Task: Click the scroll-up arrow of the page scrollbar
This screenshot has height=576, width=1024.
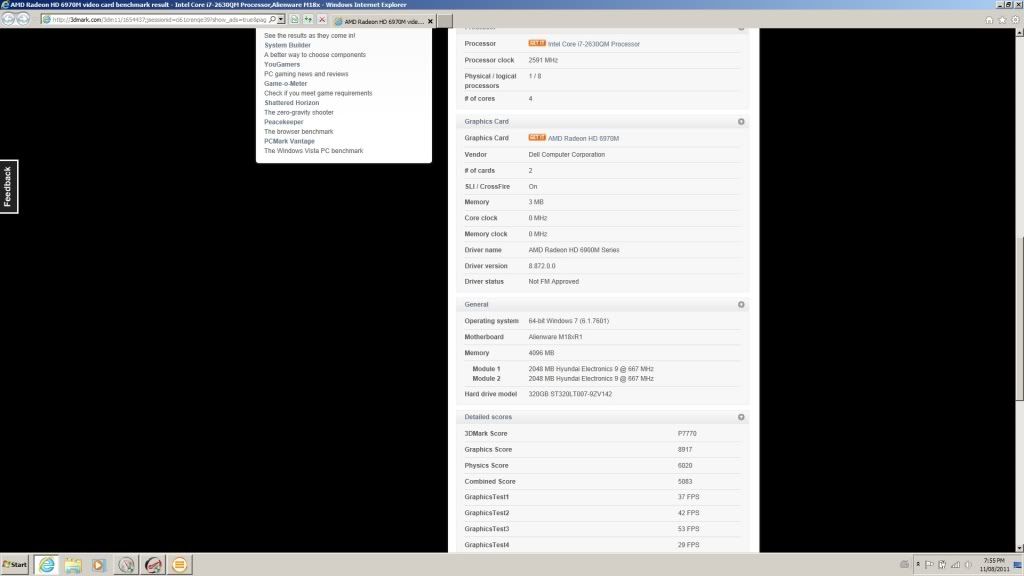Action: click(1019, 33)
